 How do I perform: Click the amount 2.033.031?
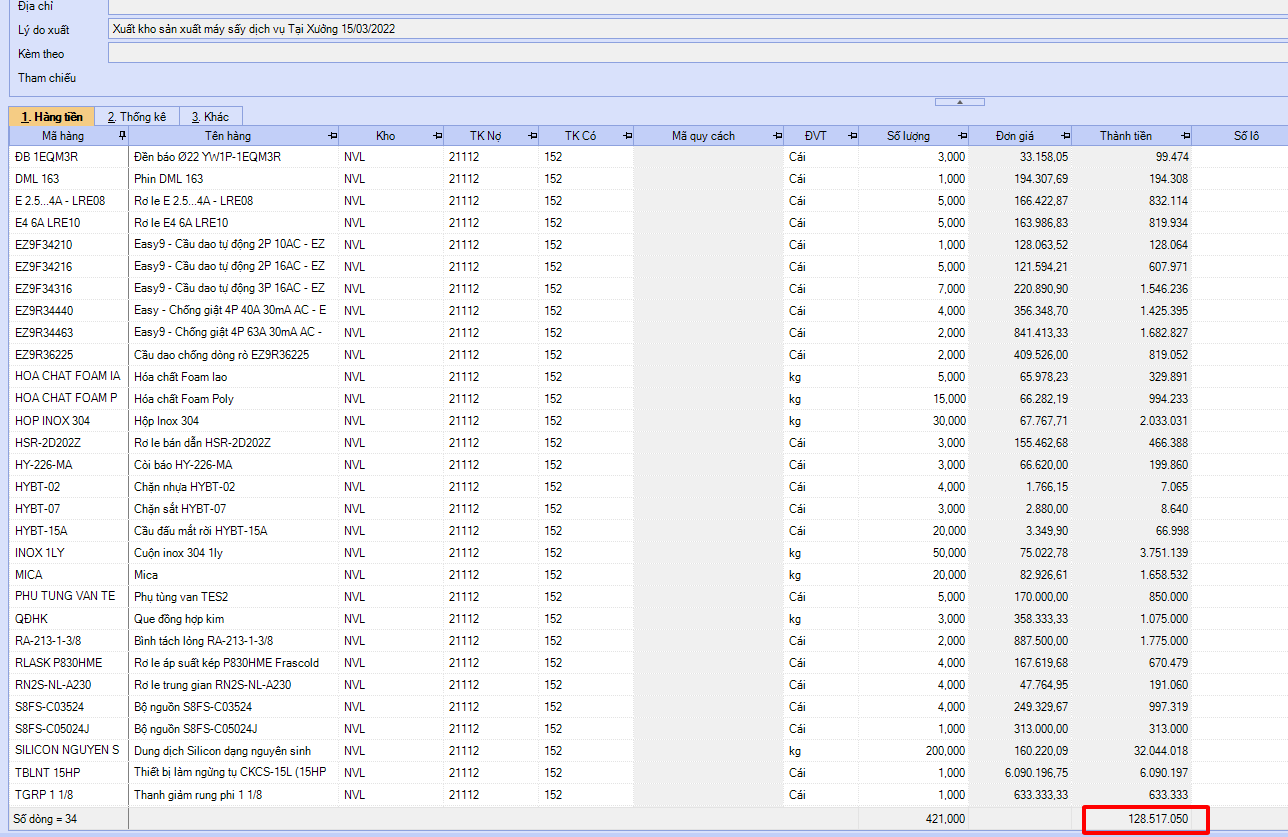1163,421
